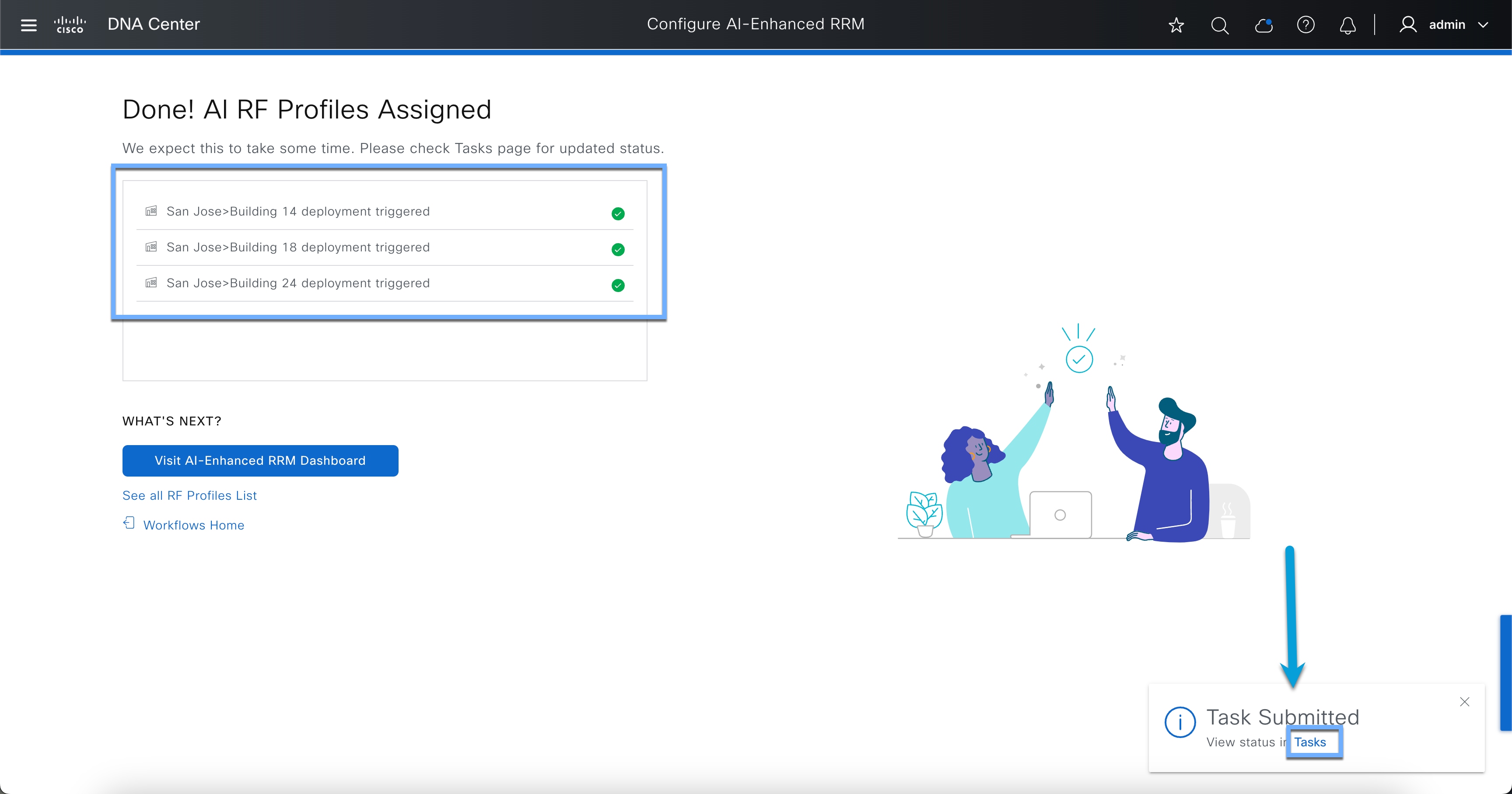
Task: Click the favorites star icon
Action: click(1176, 25)
